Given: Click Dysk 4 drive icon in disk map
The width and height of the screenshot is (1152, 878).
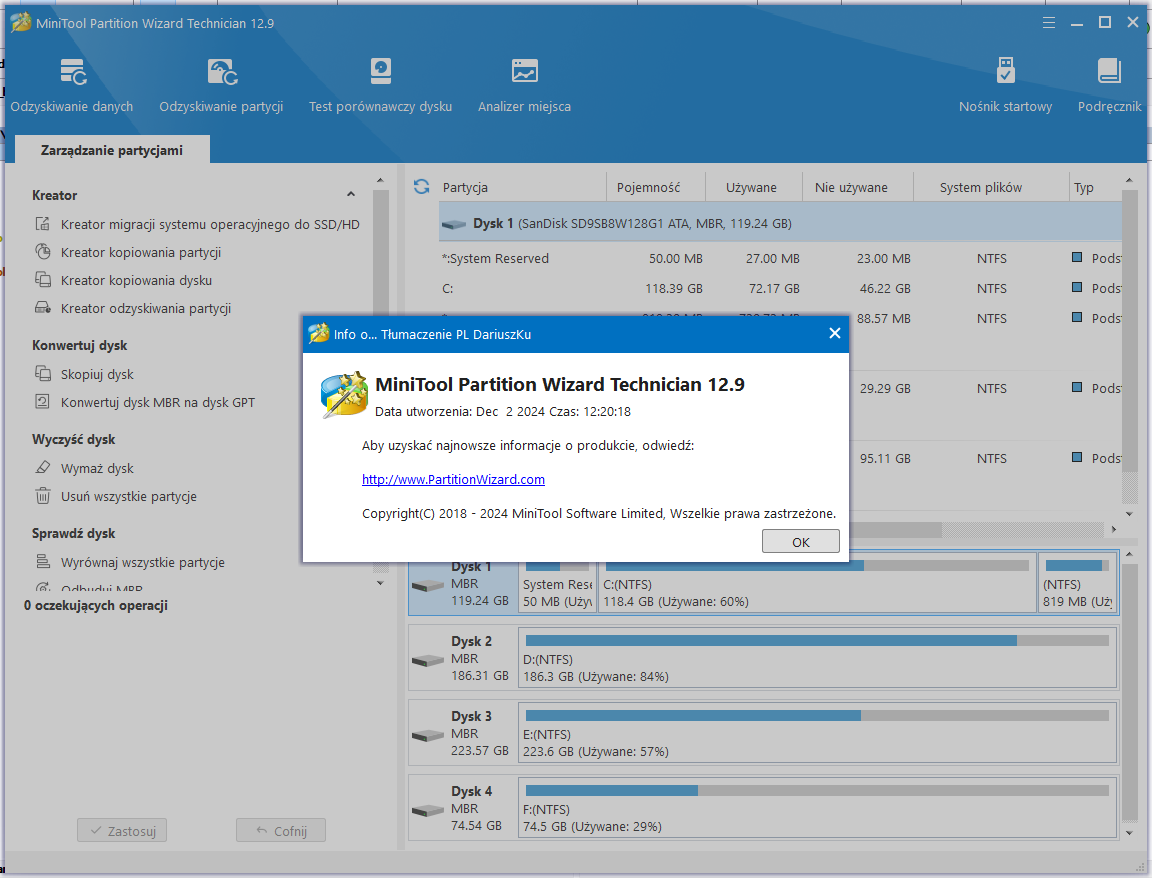Looking at the screenshot, I should [428, 810].
